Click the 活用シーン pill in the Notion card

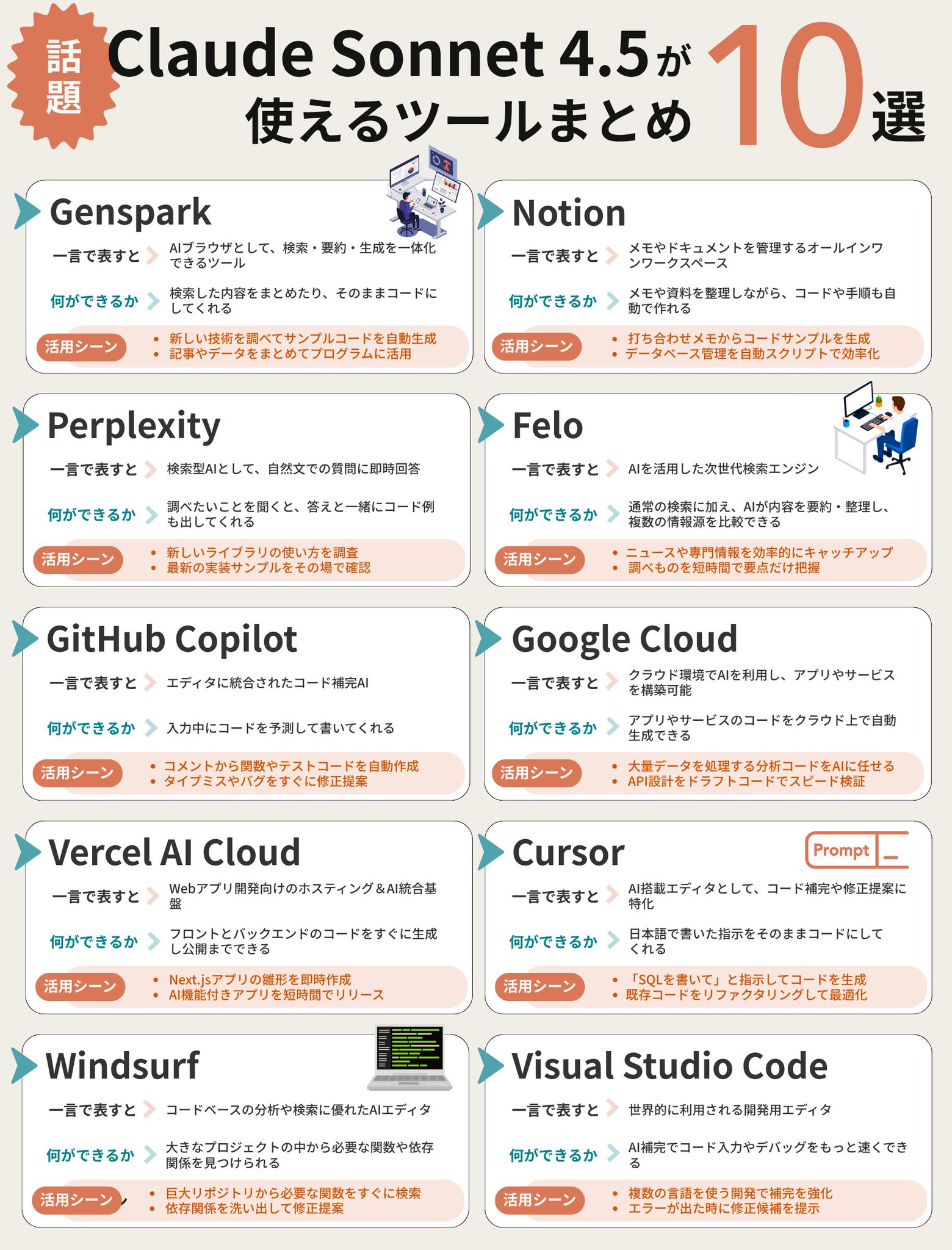536,347
